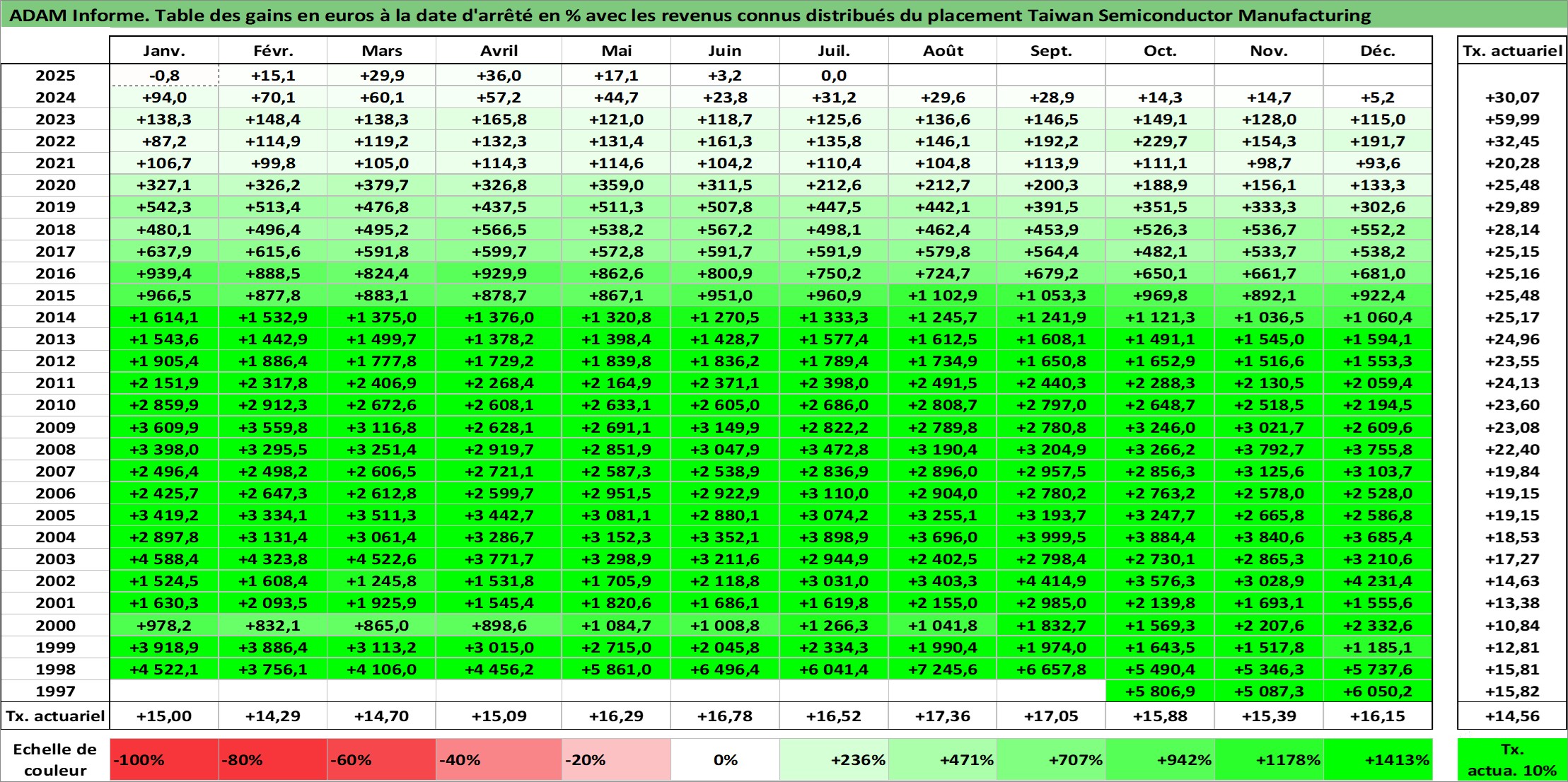
Task: Select cell +5,2 in Déc. 2024
Action: (1378, 98)
